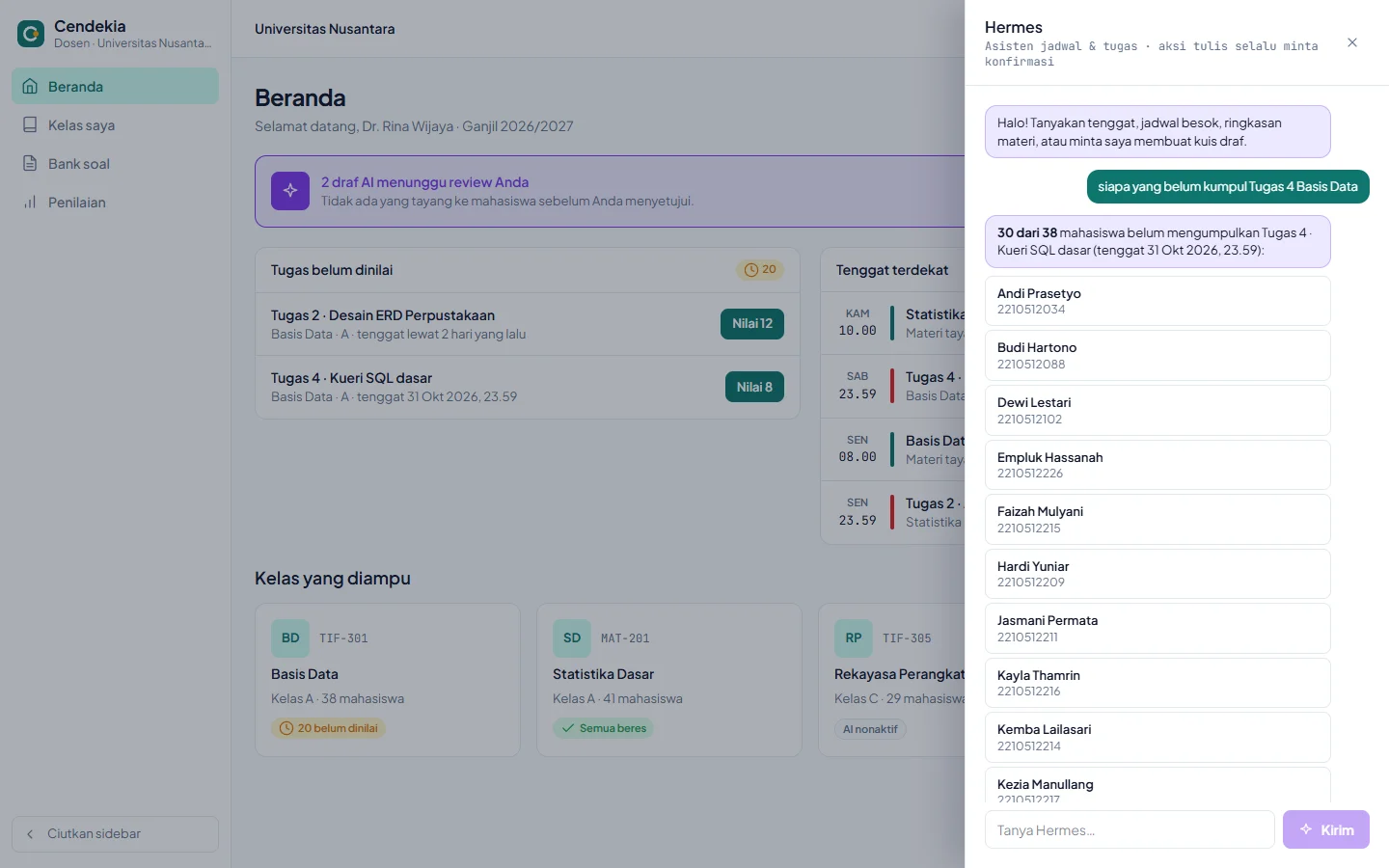
Task: Close the Hermes assistant panel
Action: click(1352, 42)
